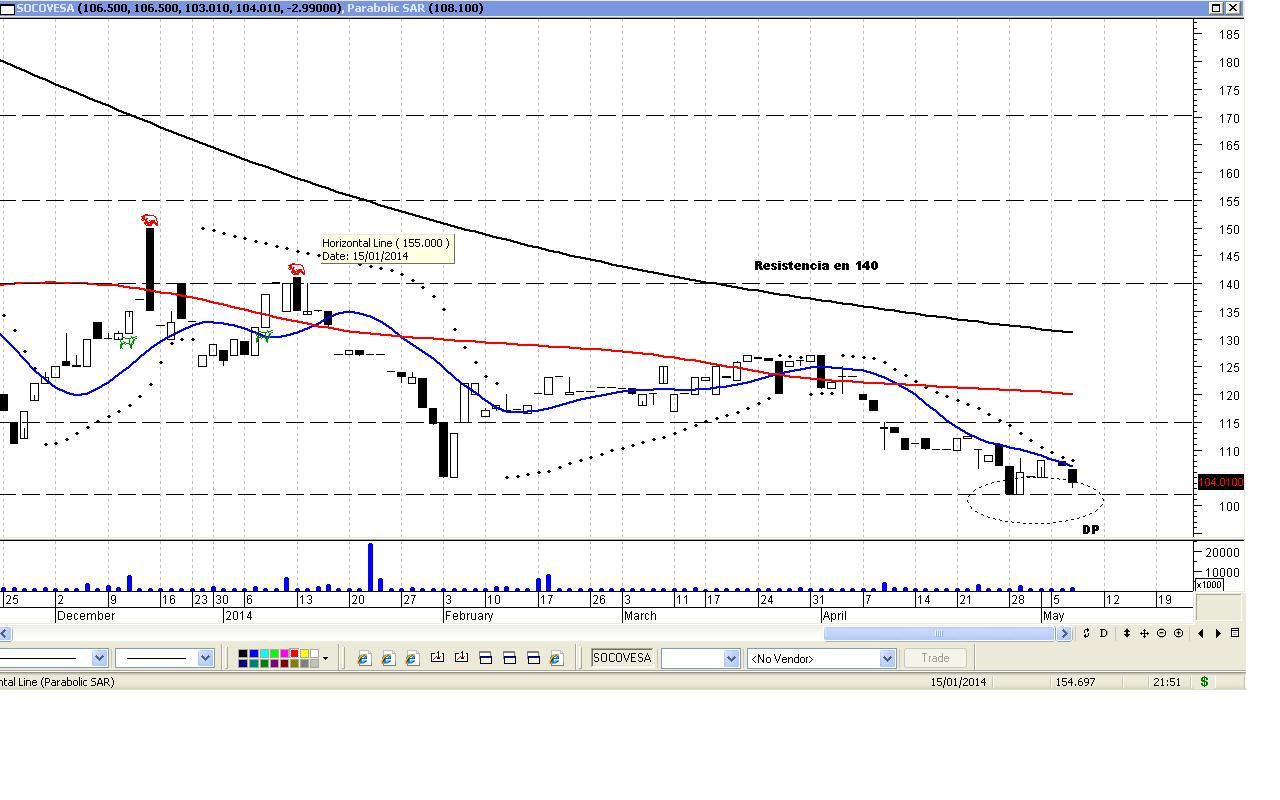
Task: Click the Trade button
Action: pyautogui.click(x=935, y=658)
